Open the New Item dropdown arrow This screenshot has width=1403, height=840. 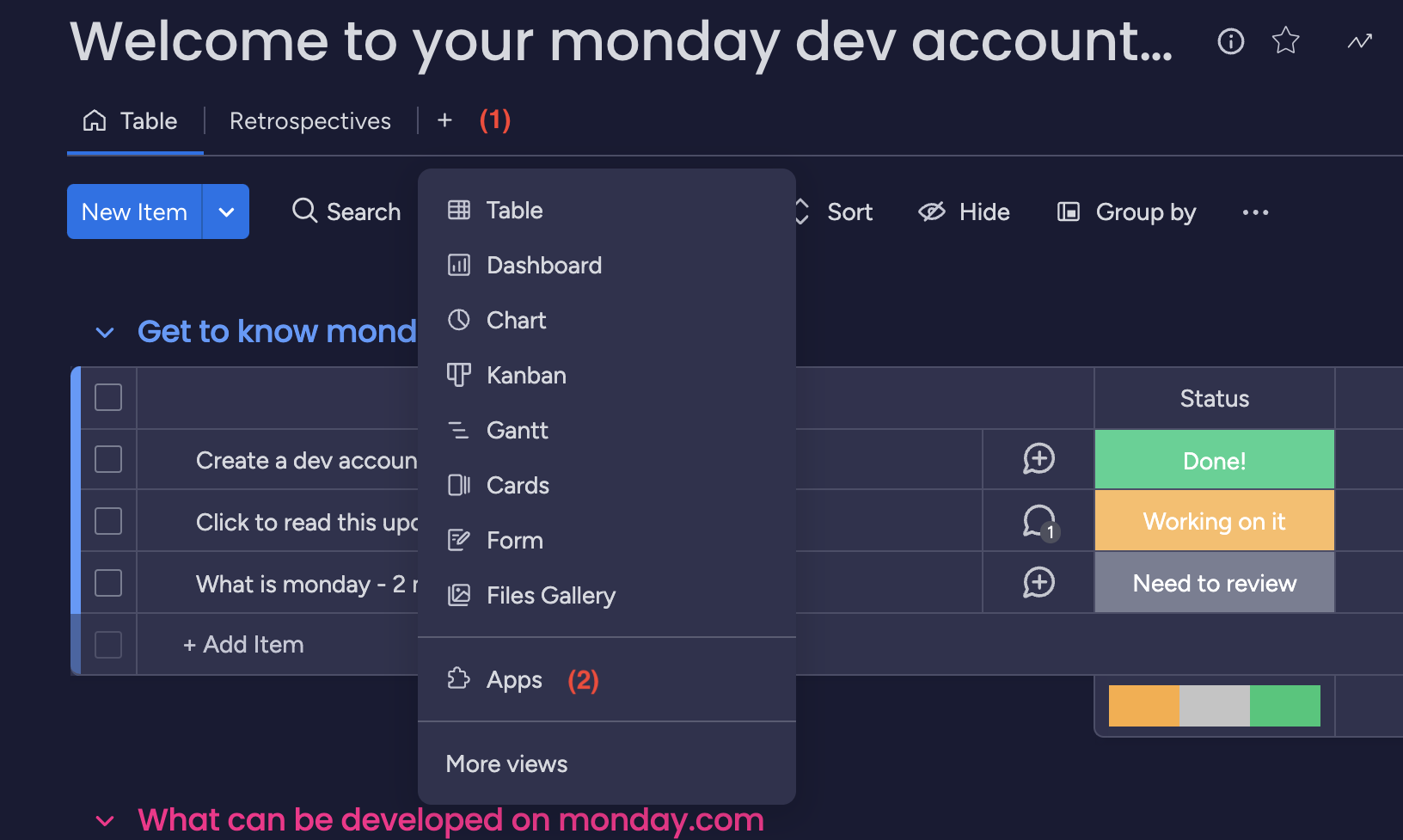(226, 212)
